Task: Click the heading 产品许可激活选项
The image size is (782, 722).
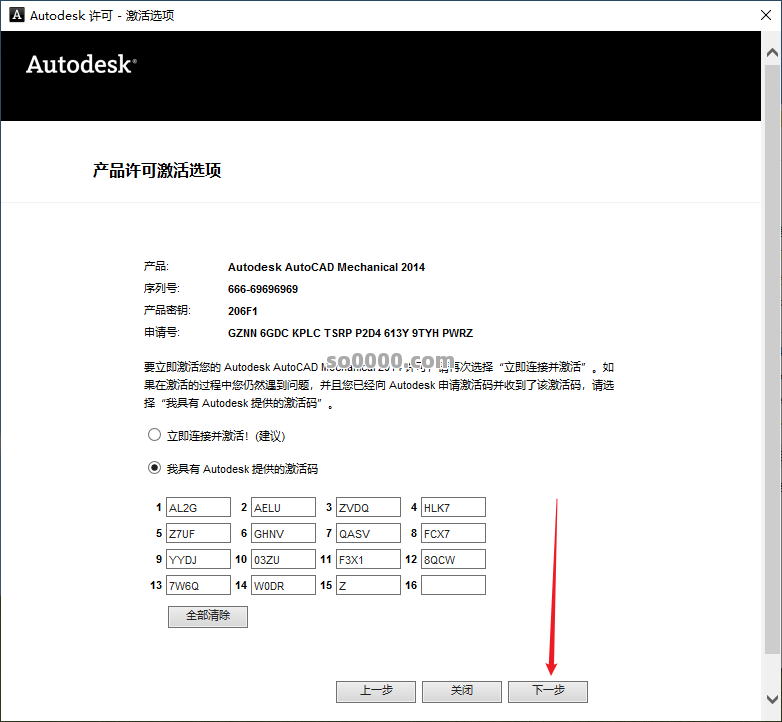Action: pyautogui.click(x=157, y=171)
